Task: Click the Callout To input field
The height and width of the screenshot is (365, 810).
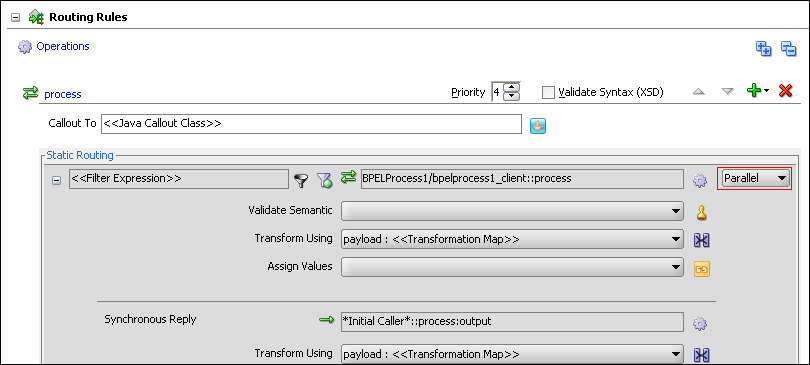Action: [311, 124]
